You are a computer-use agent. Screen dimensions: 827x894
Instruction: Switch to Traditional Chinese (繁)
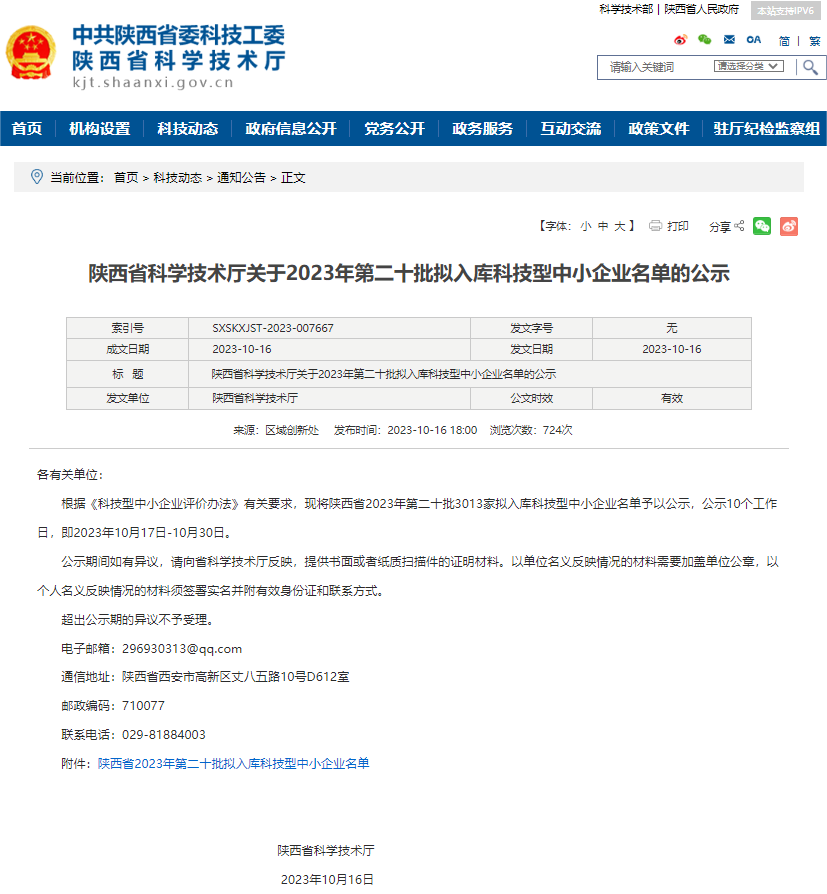tap(814, 41)
